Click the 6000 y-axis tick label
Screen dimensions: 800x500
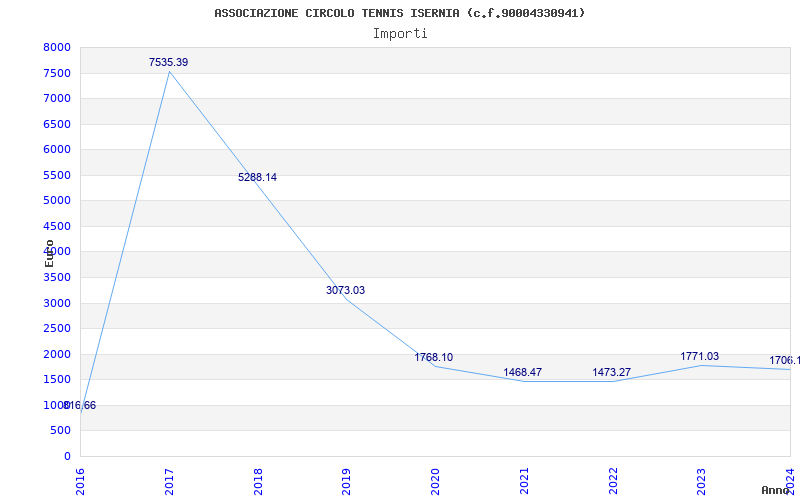pos(57,149)
